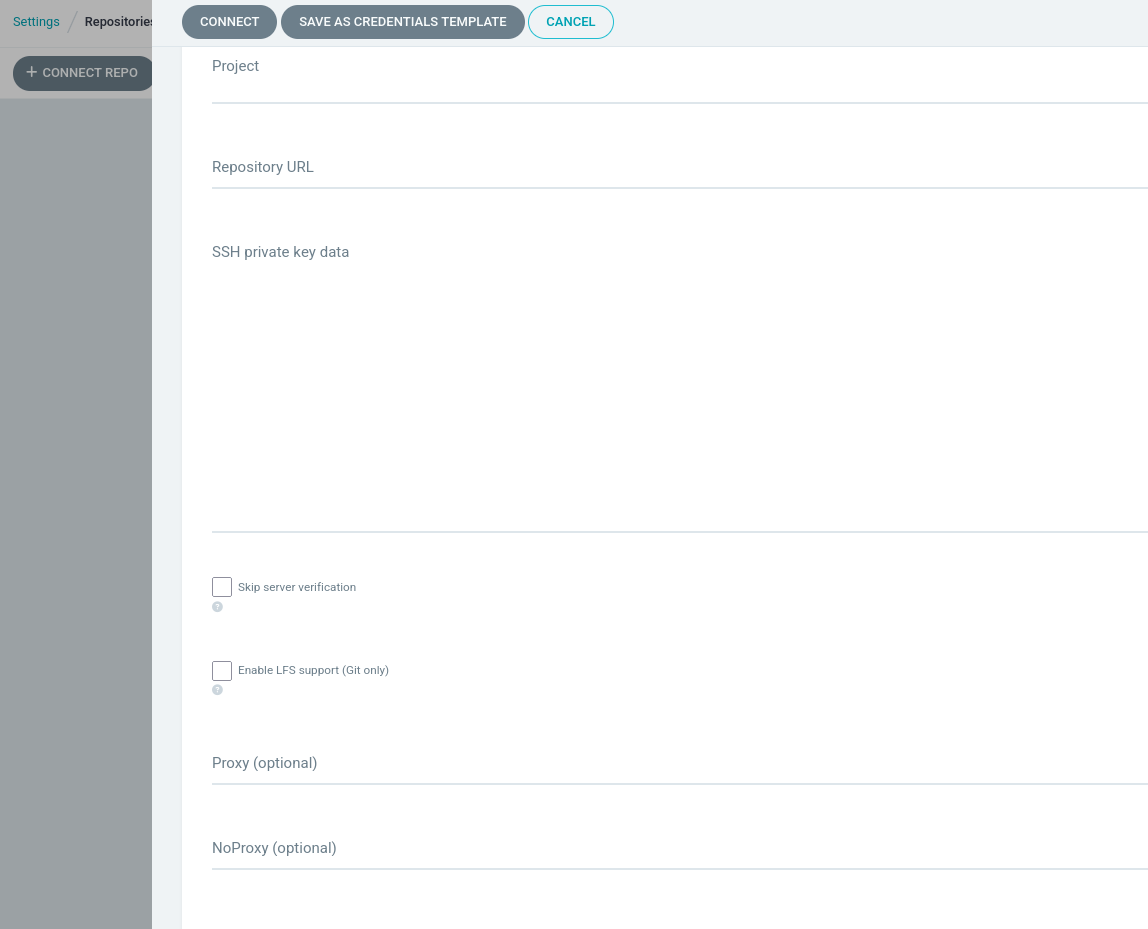Tick the Enable LFS support checkbox
The width and height of the screenshot is (1148, 929).
[x=222, y=670]
